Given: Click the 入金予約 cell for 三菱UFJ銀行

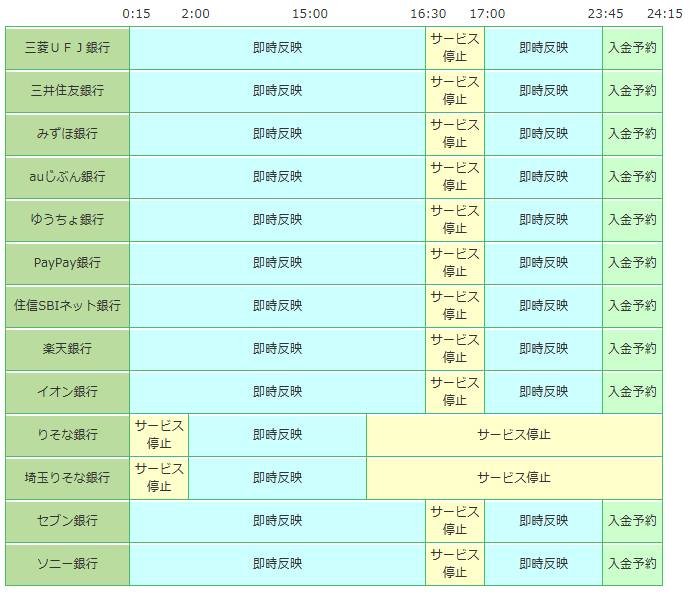Looking at the screenshot, I should pyautogui.click(x=632, y=48).
